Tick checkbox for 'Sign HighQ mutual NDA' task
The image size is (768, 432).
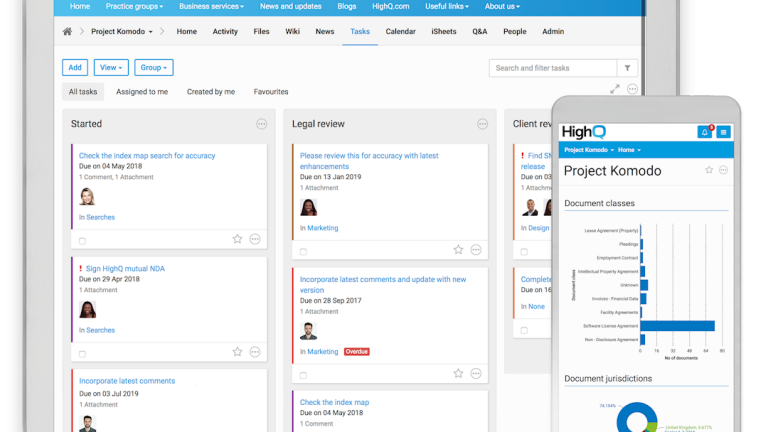(82, 354)
